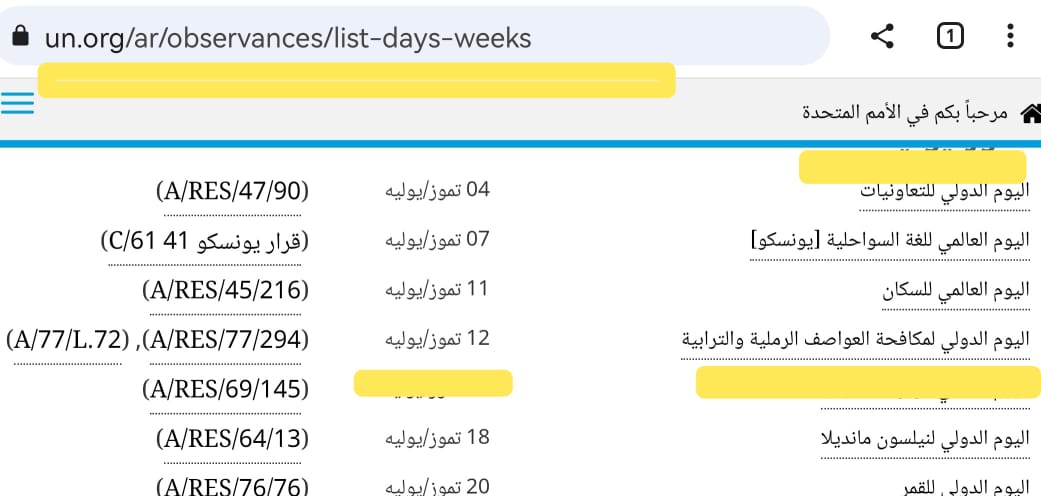Image resolution: width=1041 pixels, height=496 pixels.
Task: Open resolution A/RES/64/13 link
Action: coord(233,438)
